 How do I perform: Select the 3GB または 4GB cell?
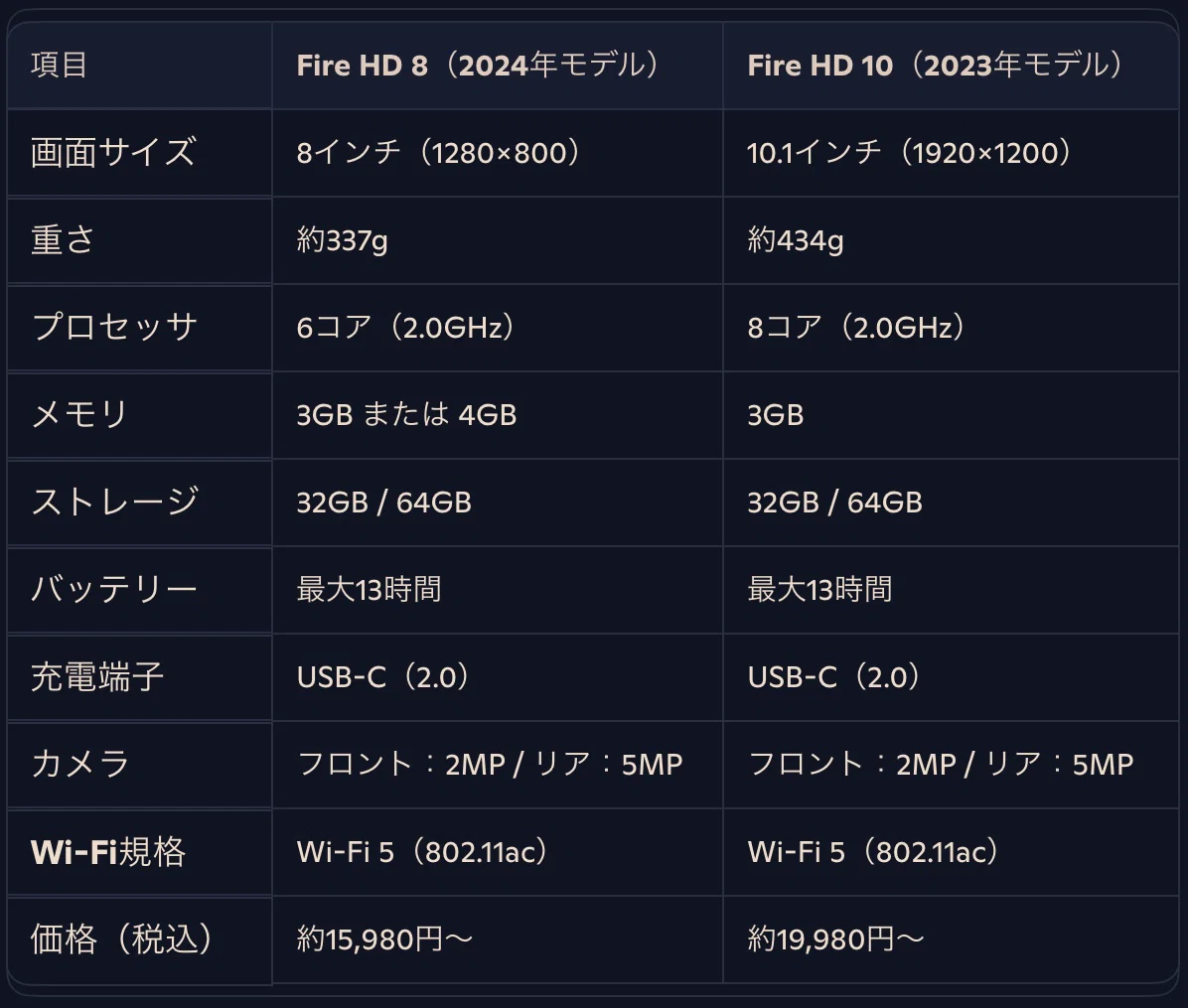(x=497, y=415)
